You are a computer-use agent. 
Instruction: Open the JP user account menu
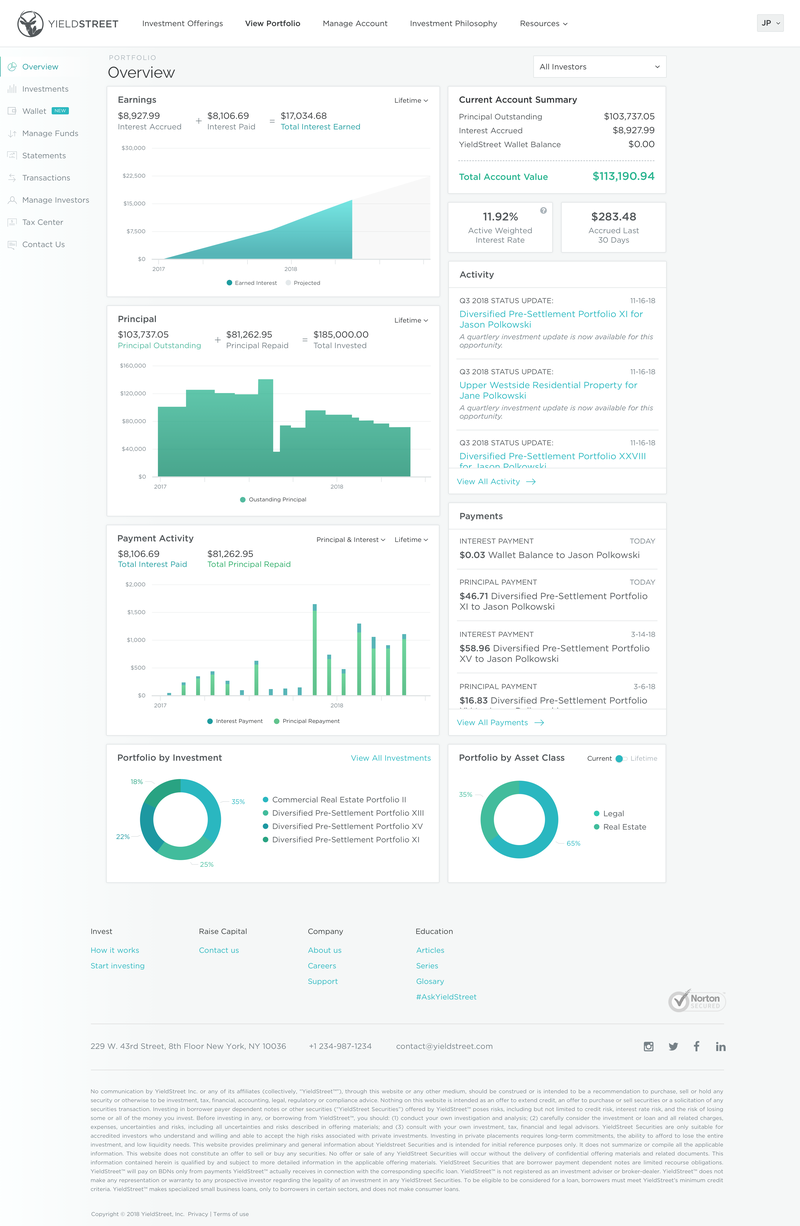coord(770,23)
